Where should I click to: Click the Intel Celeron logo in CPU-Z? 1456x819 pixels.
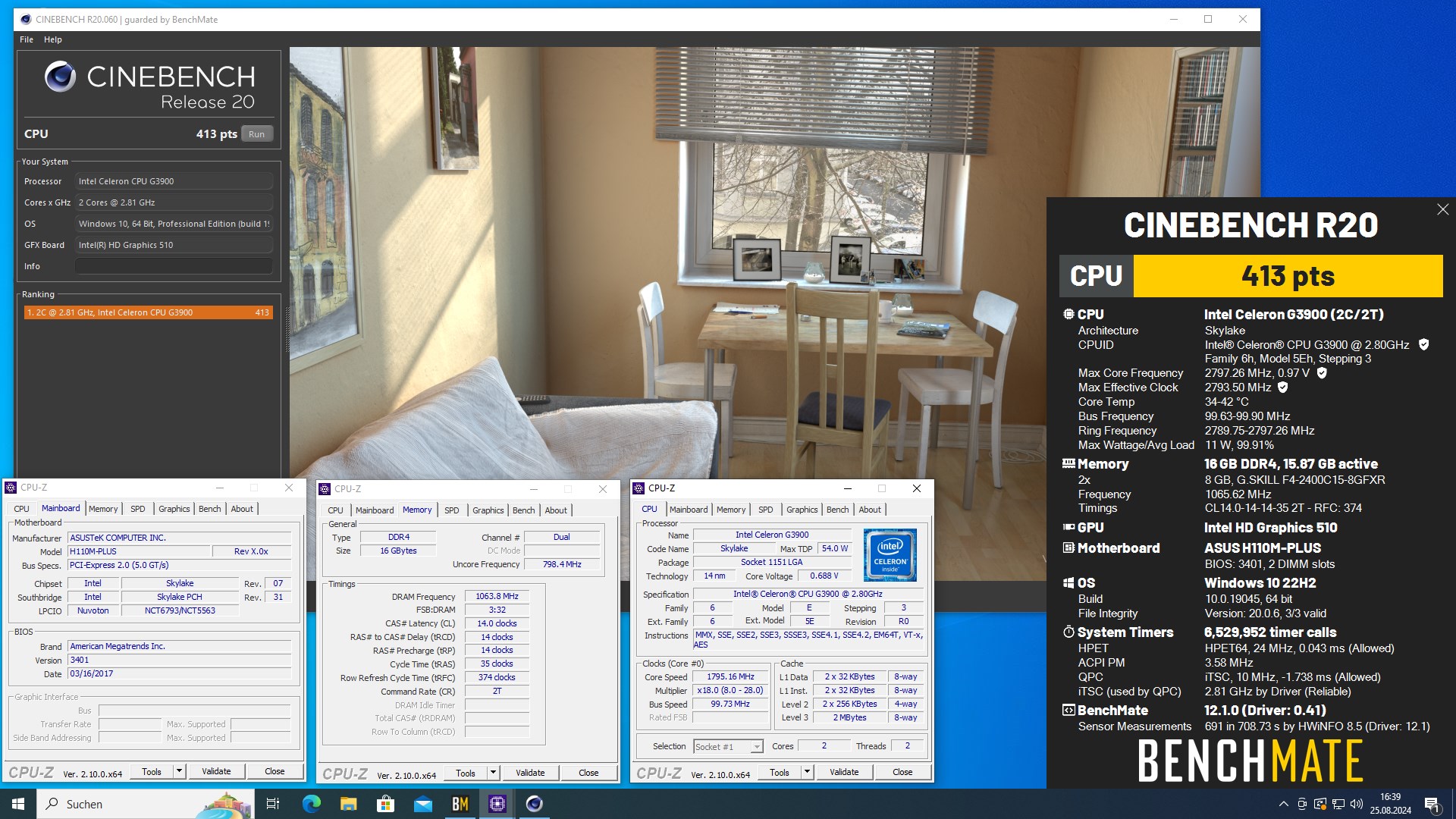[890, 555]
